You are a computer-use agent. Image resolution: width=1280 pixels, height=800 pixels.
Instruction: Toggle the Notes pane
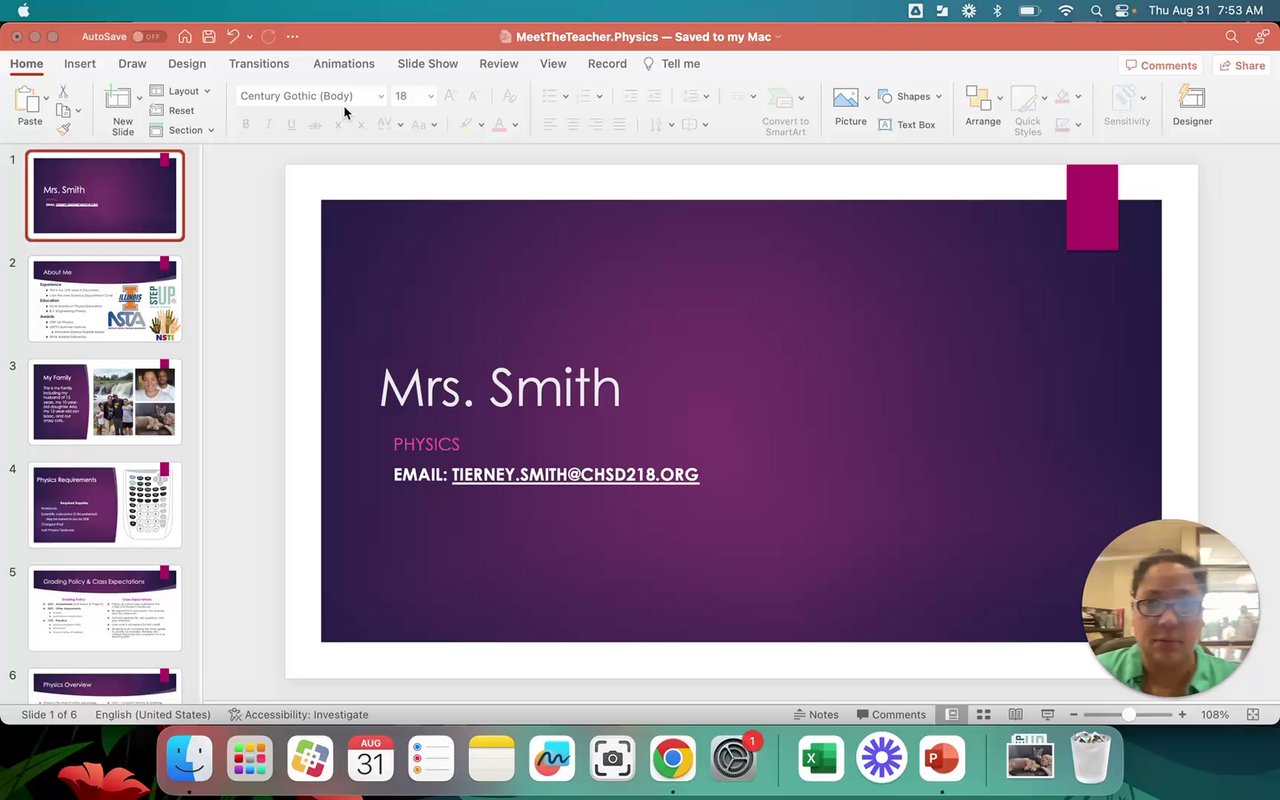[816, 715]
